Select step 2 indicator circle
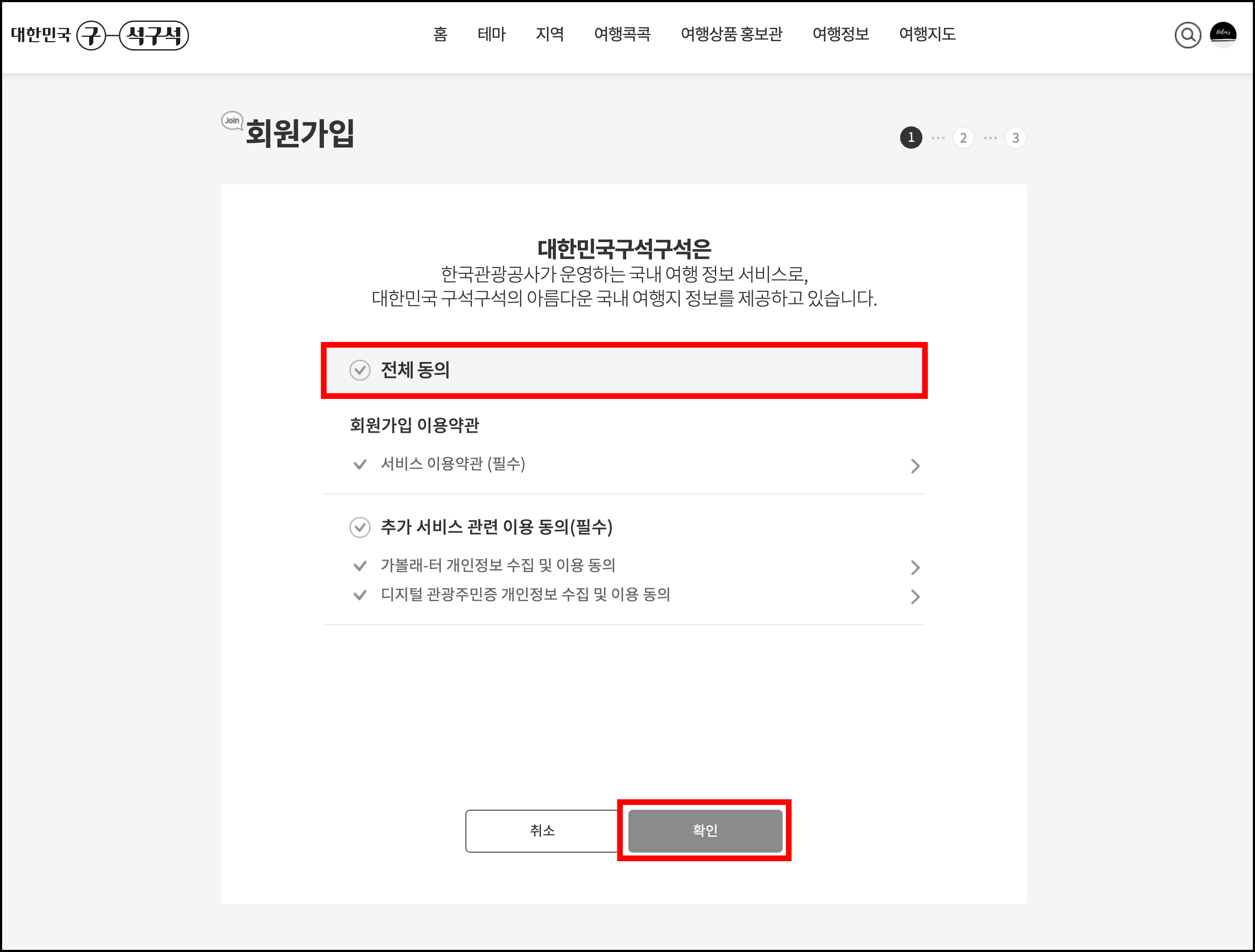Screen dimensions: 1255x952 pyautogui.click(x=964, y=138)
